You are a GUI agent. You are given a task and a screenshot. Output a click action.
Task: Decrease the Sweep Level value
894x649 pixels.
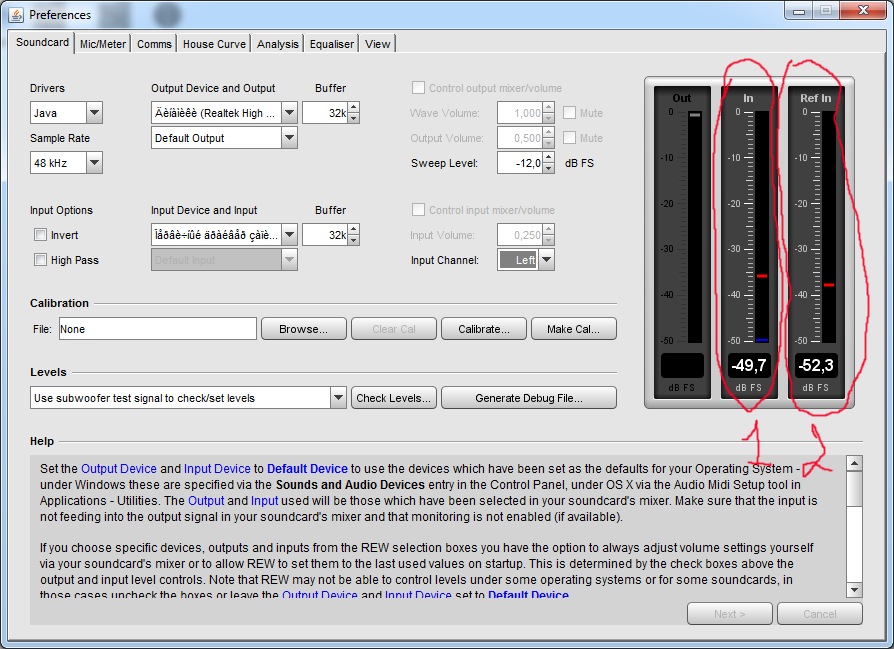click(x=548, y=168)
